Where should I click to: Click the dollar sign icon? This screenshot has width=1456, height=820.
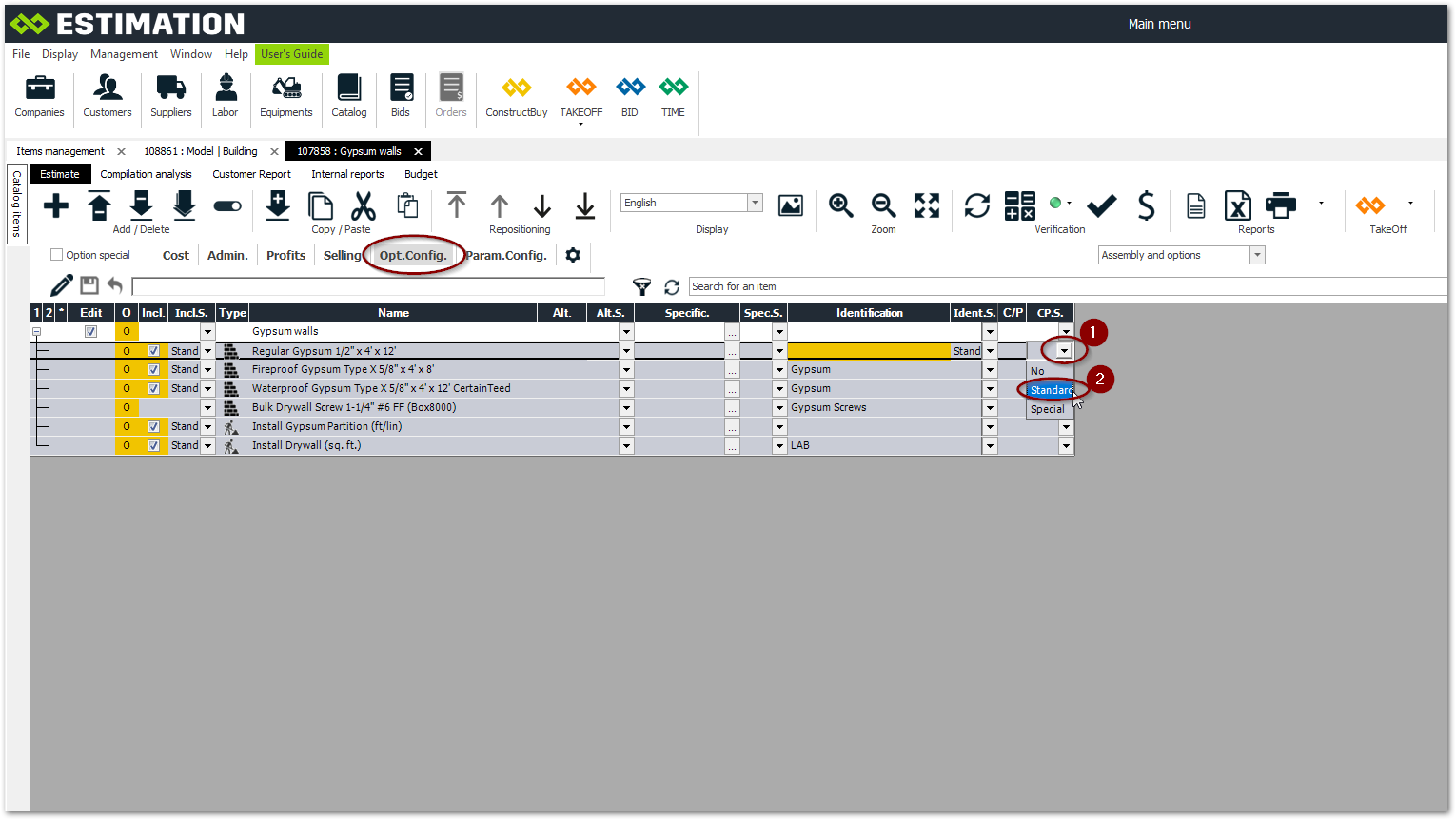pos(1146,205)
